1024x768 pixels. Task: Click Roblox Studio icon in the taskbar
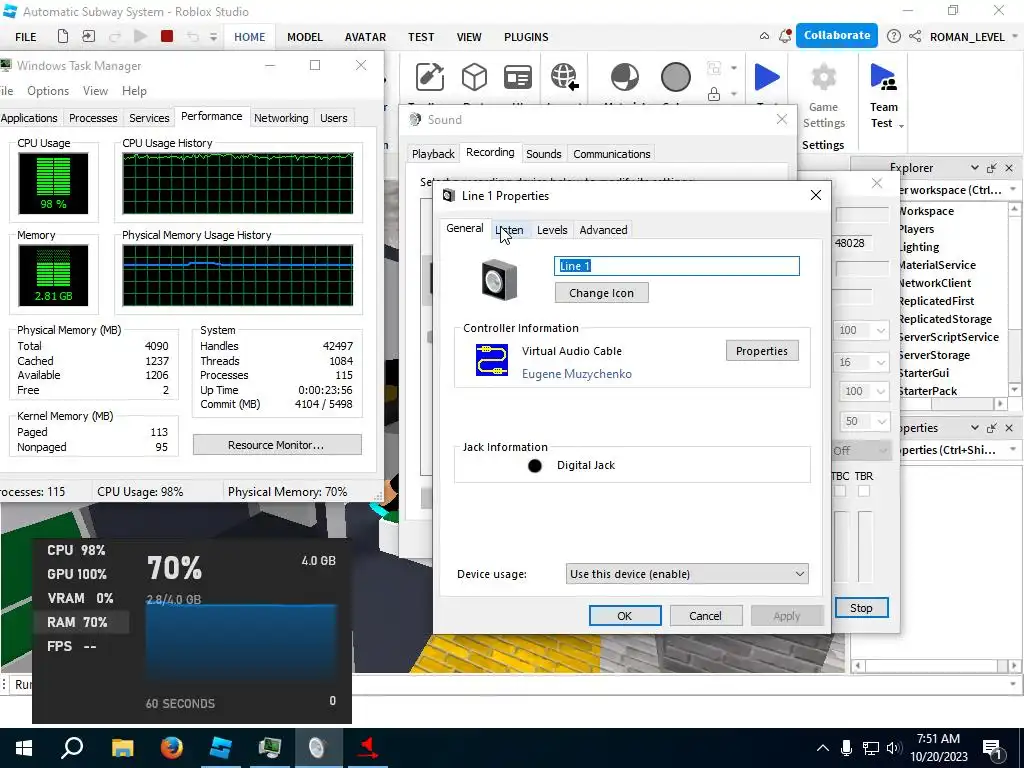coord(221,748)
